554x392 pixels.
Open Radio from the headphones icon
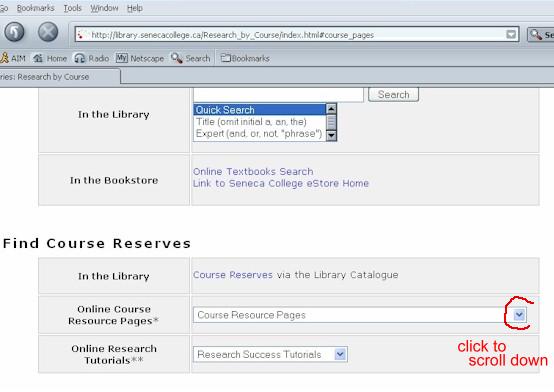92,58
